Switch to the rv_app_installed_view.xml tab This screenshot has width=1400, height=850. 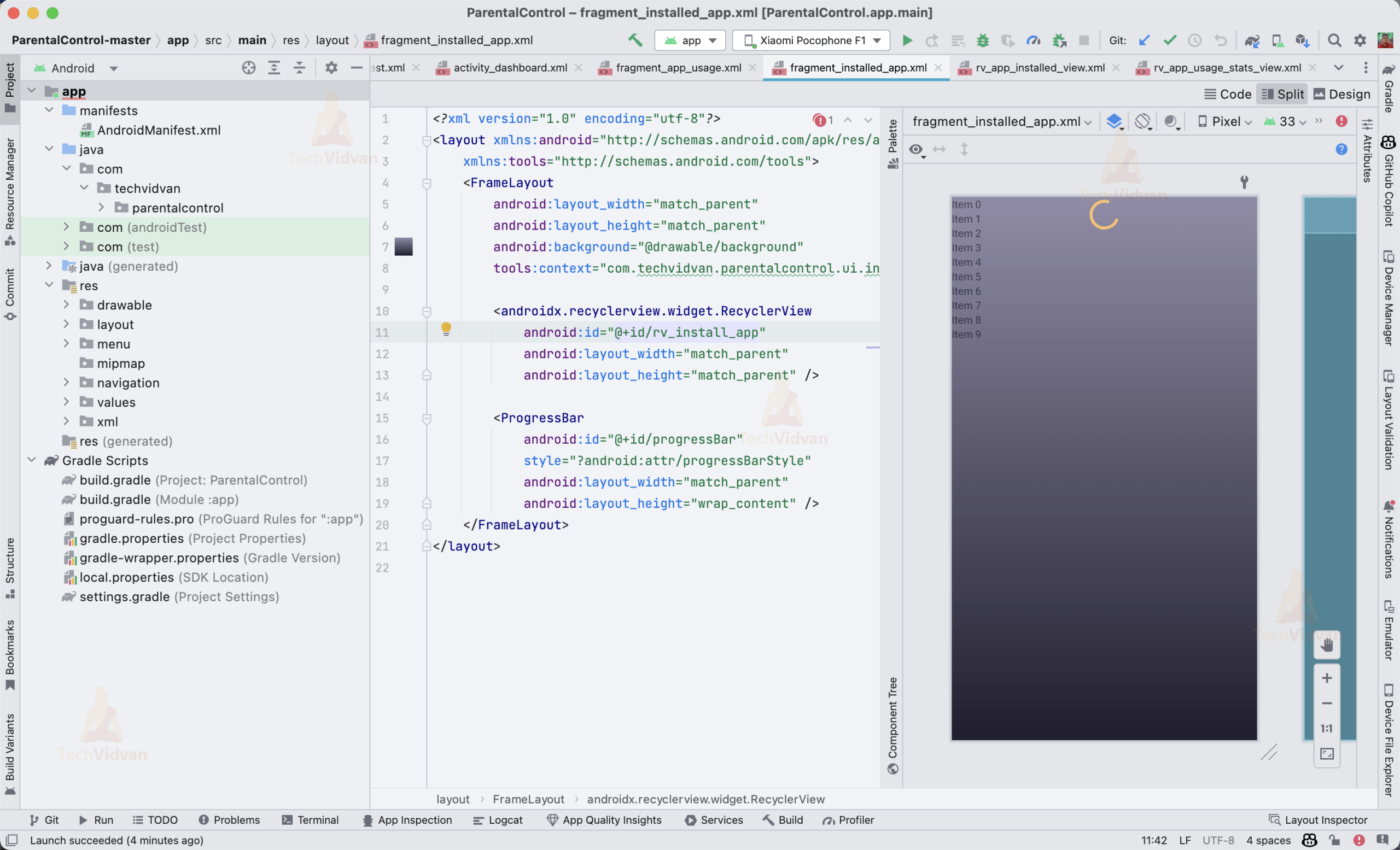(x=1039, y=68)
